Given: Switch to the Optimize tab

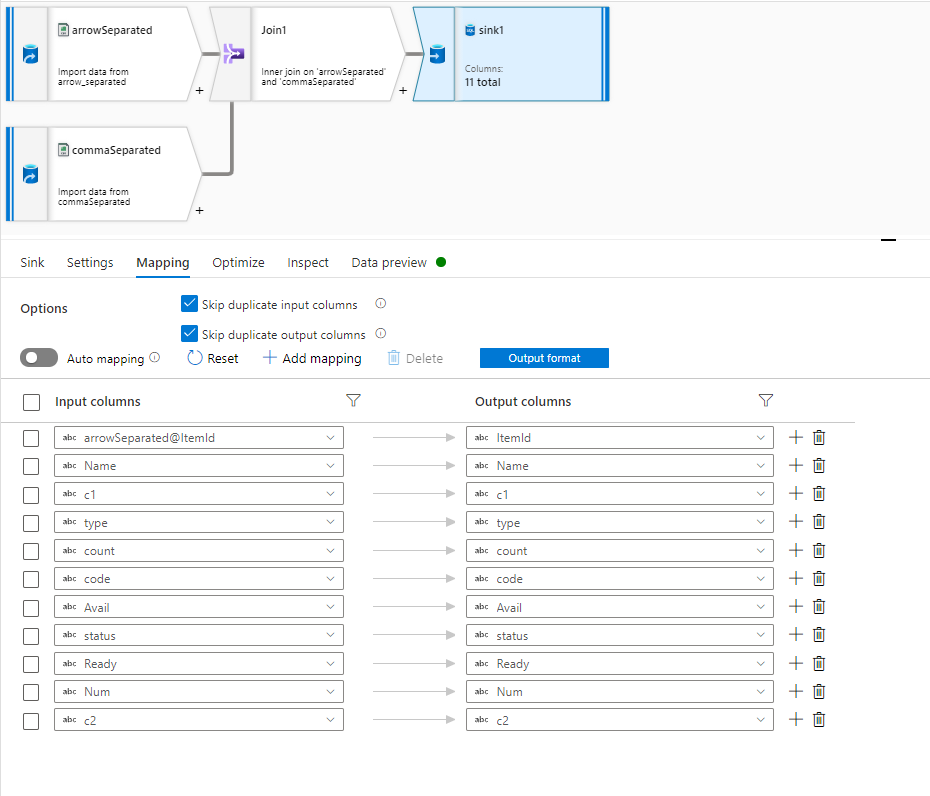Looking at the screenshot, I should 238,263.
